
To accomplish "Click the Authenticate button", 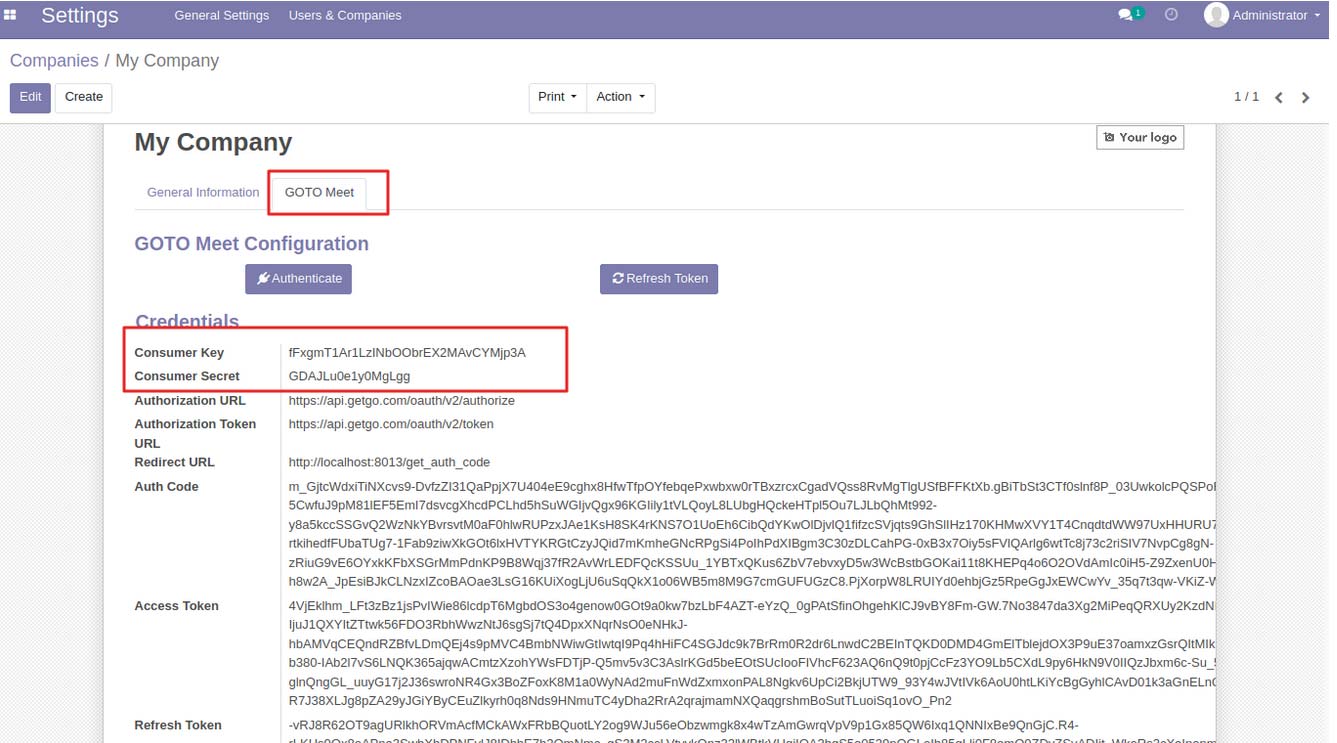I will (x=298, y=278).
